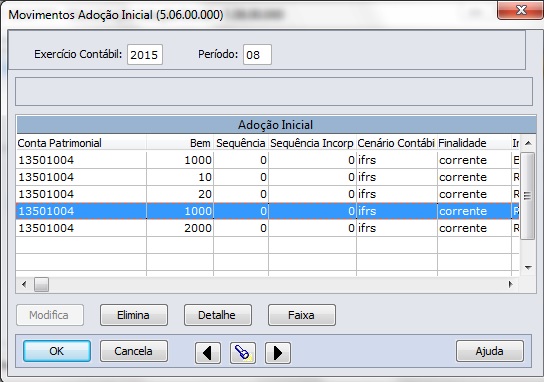Click ifrs in the Bem 20 row

(x=367, y=194)
